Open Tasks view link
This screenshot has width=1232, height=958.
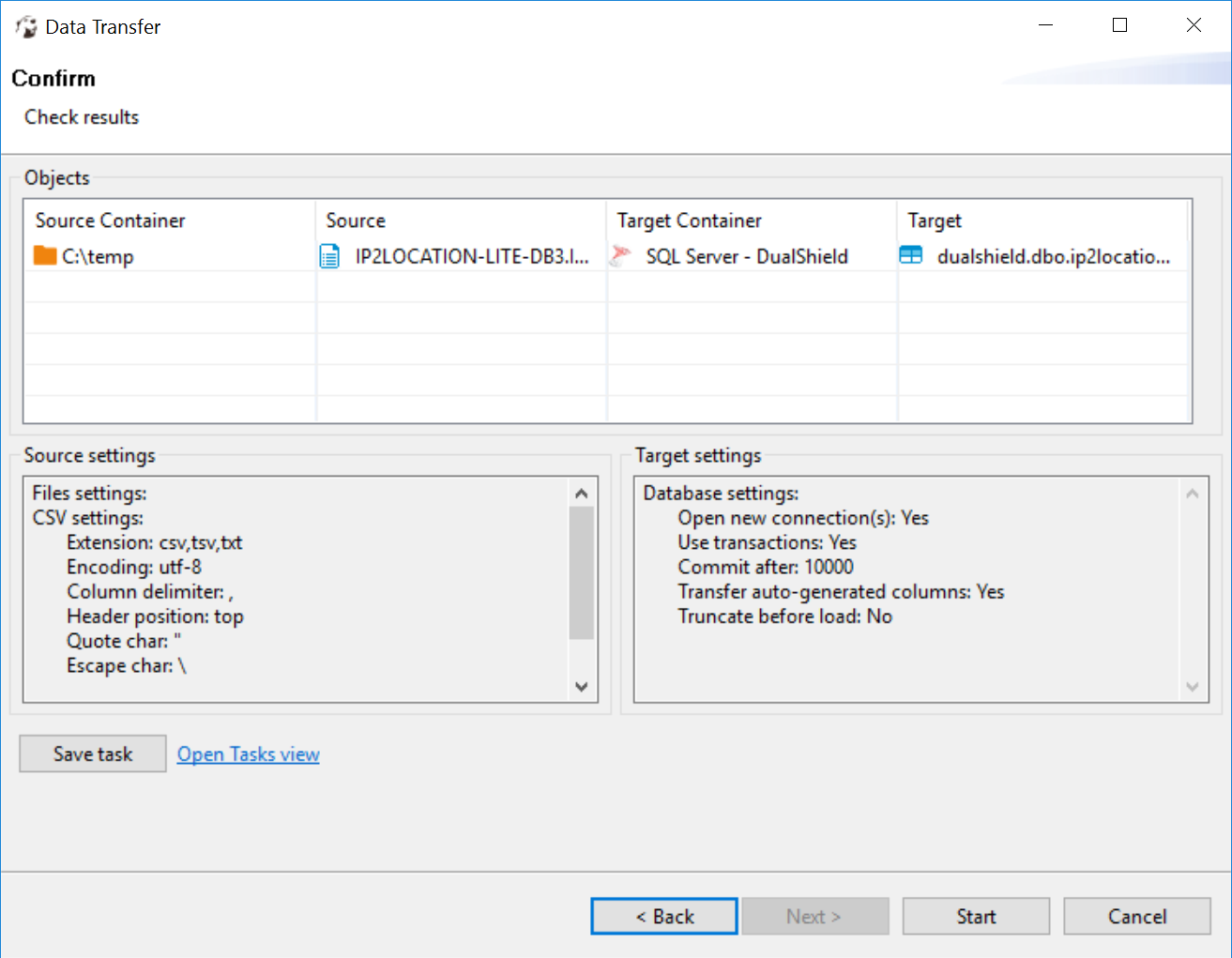[x=249, y=754]
